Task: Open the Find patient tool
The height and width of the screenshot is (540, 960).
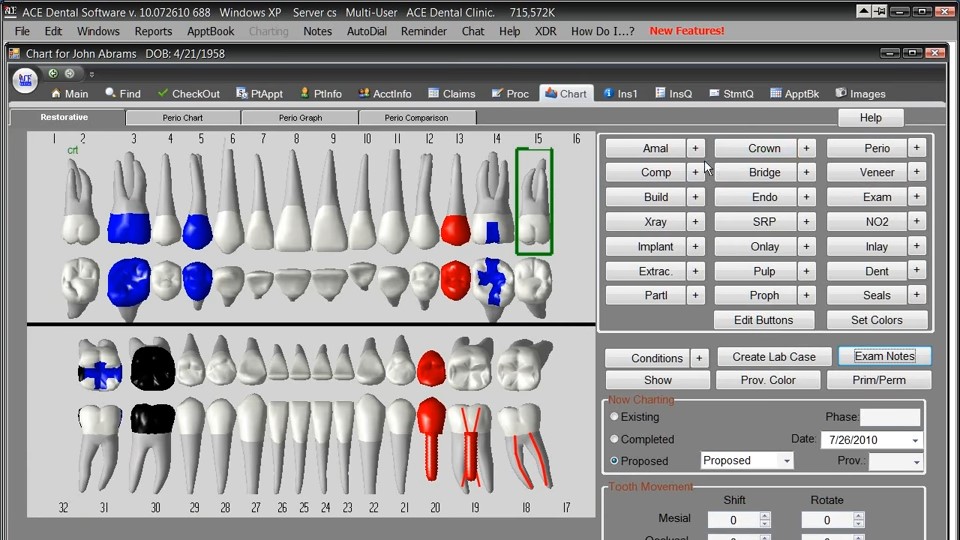Action: pyautogui.click(x=123, y=94)
